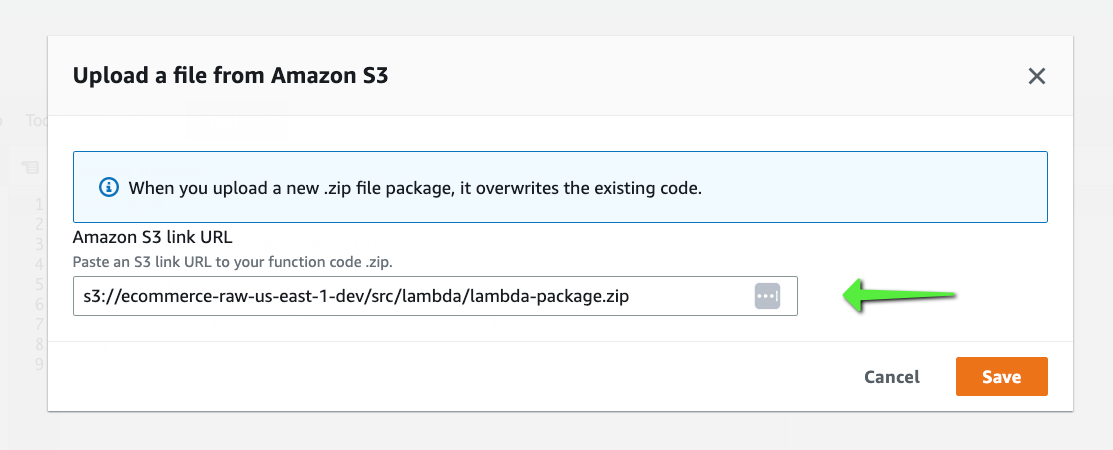Cancel the S3 file upload
The image size is (1113, 450).
[891, 377]
